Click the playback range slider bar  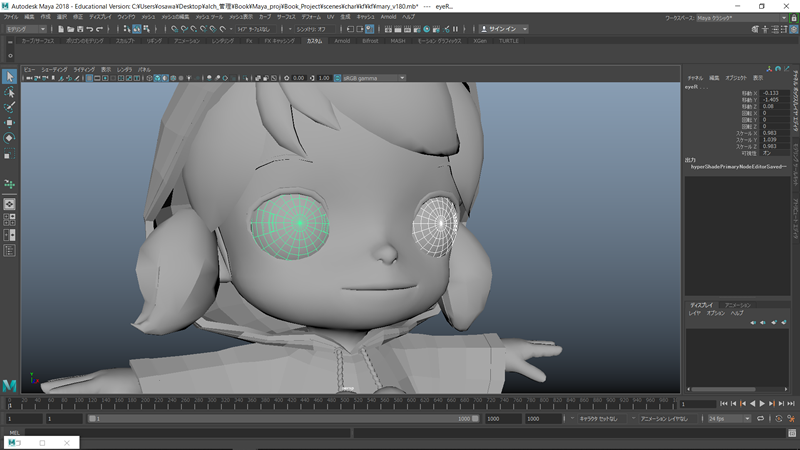284,418
